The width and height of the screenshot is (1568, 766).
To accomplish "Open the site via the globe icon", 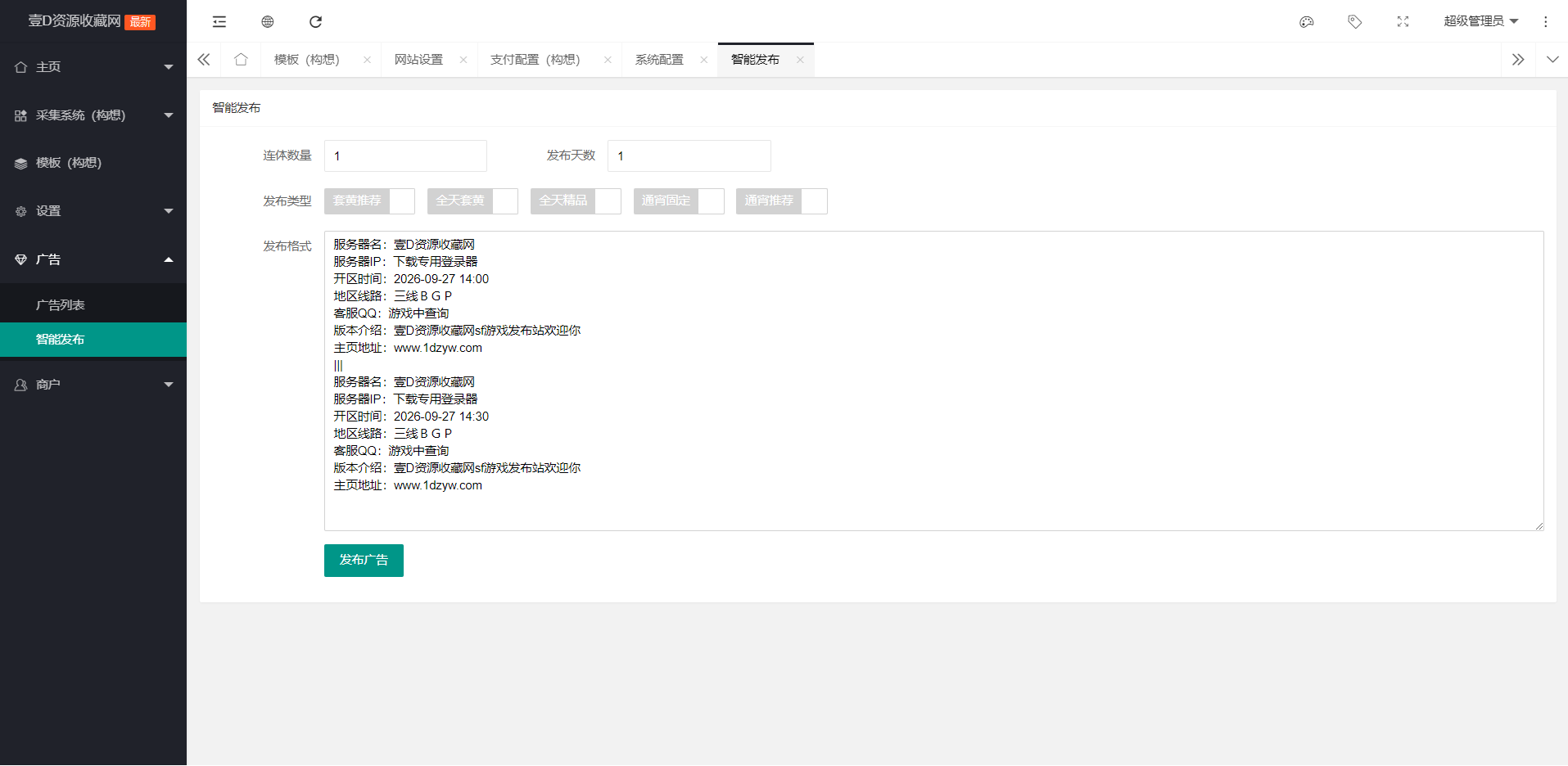I will [268, 21].
